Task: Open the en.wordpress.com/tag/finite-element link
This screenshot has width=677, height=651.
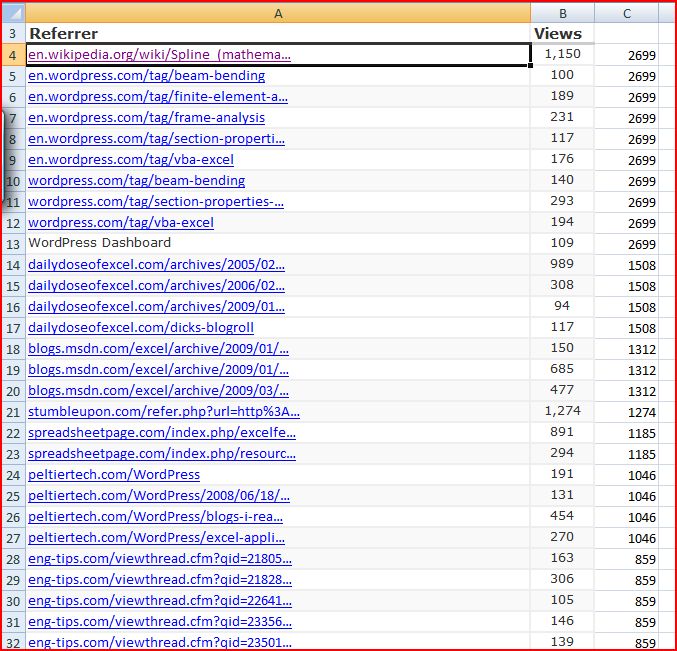Action: (157, 97)
